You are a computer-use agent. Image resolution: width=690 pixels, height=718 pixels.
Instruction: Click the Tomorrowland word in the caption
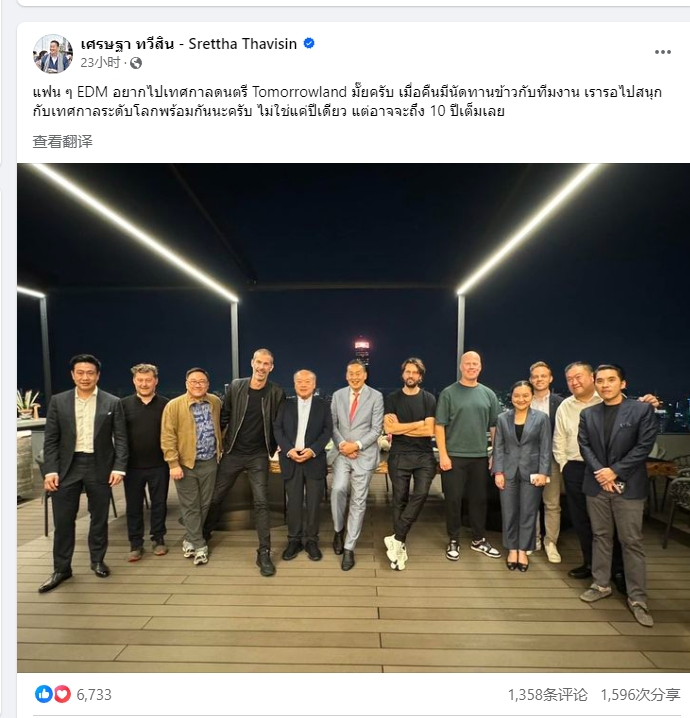299,92
